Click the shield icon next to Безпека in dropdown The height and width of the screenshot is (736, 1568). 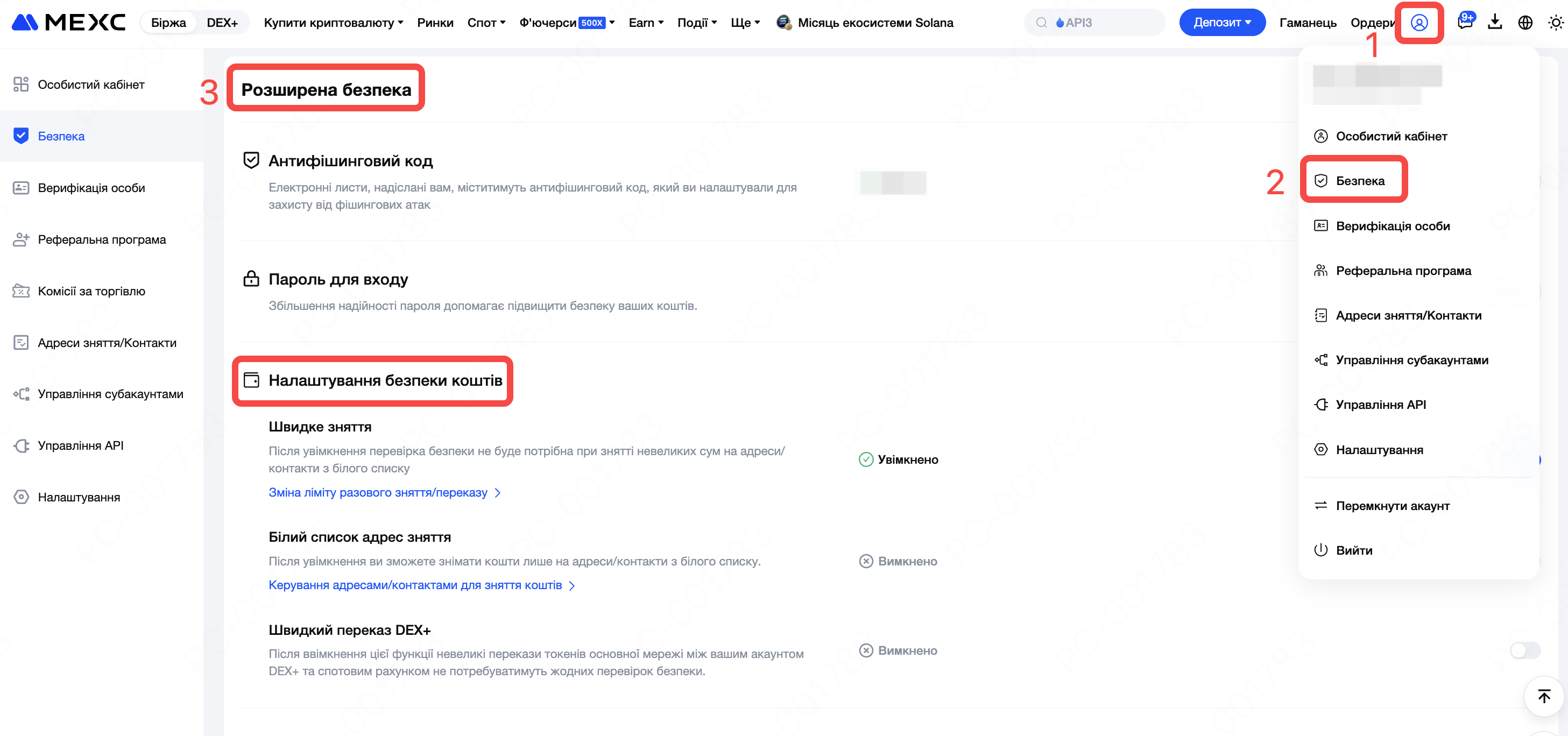point(1320,181)
